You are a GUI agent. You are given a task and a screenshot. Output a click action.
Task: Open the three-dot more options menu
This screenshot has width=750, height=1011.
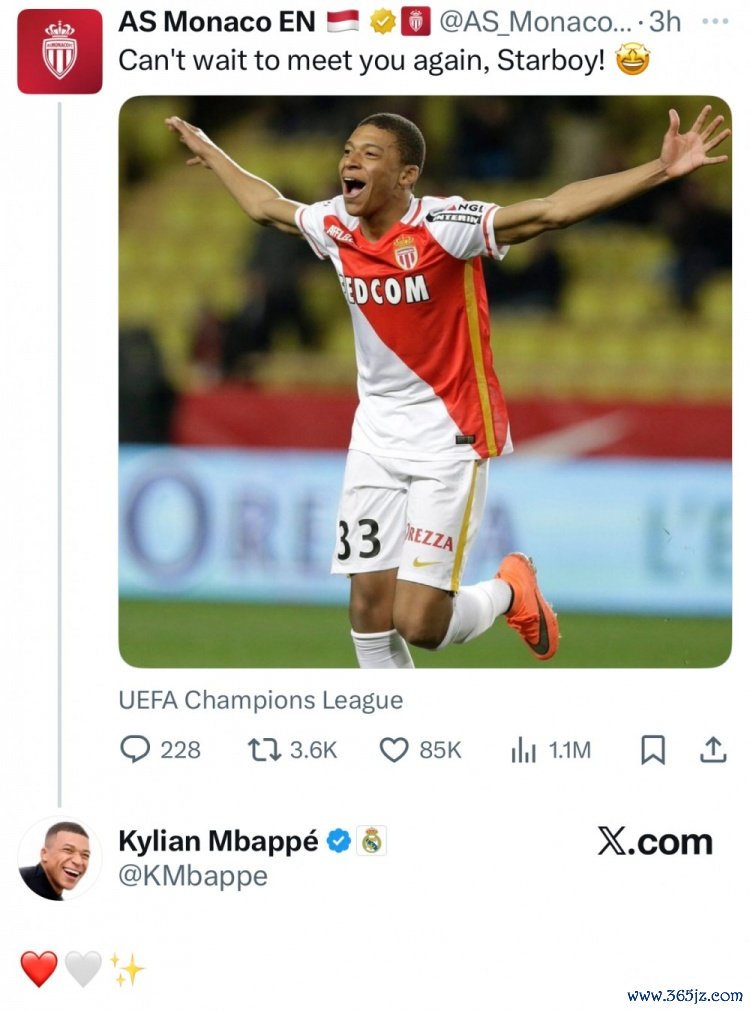(x=715, y=21)
